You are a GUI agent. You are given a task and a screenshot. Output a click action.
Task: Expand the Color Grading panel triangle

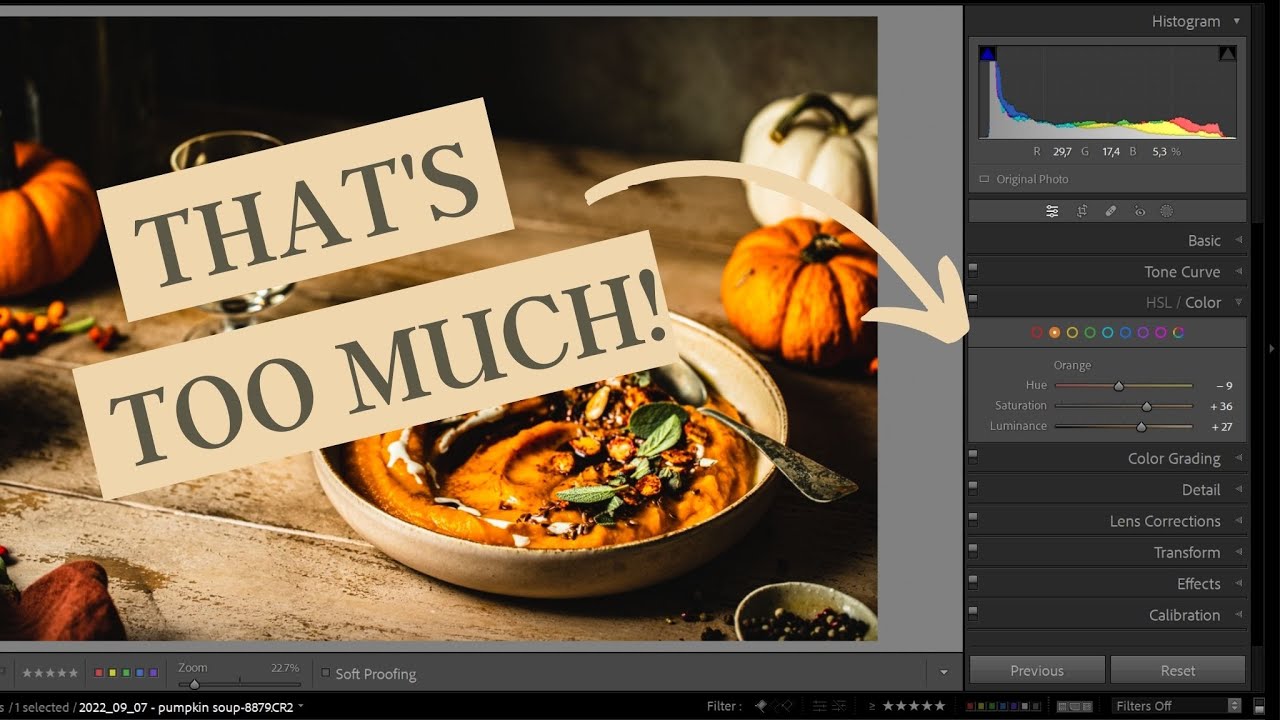tap(1238, 458)
